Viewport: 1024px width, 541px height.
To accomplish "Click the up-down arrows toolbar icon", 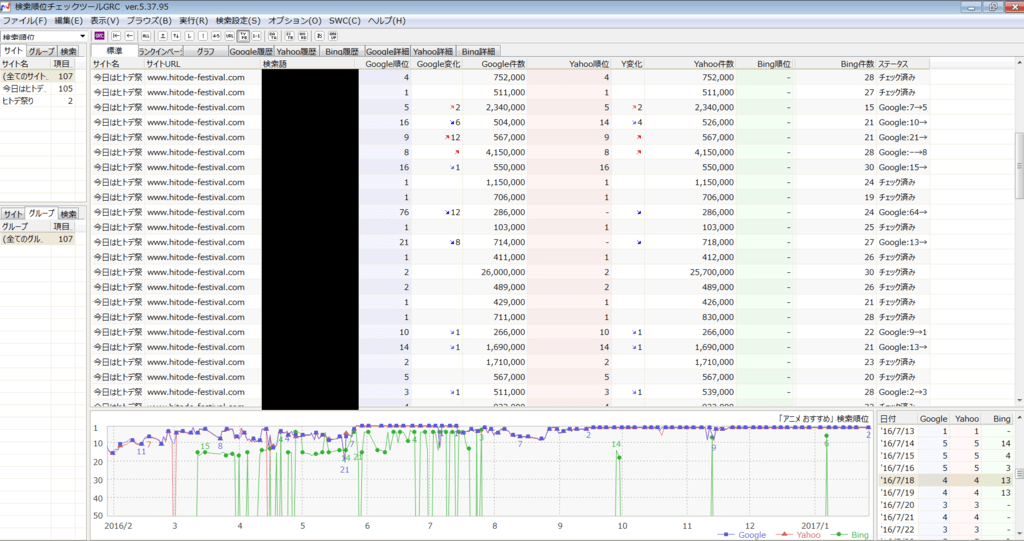I will 176,36.
